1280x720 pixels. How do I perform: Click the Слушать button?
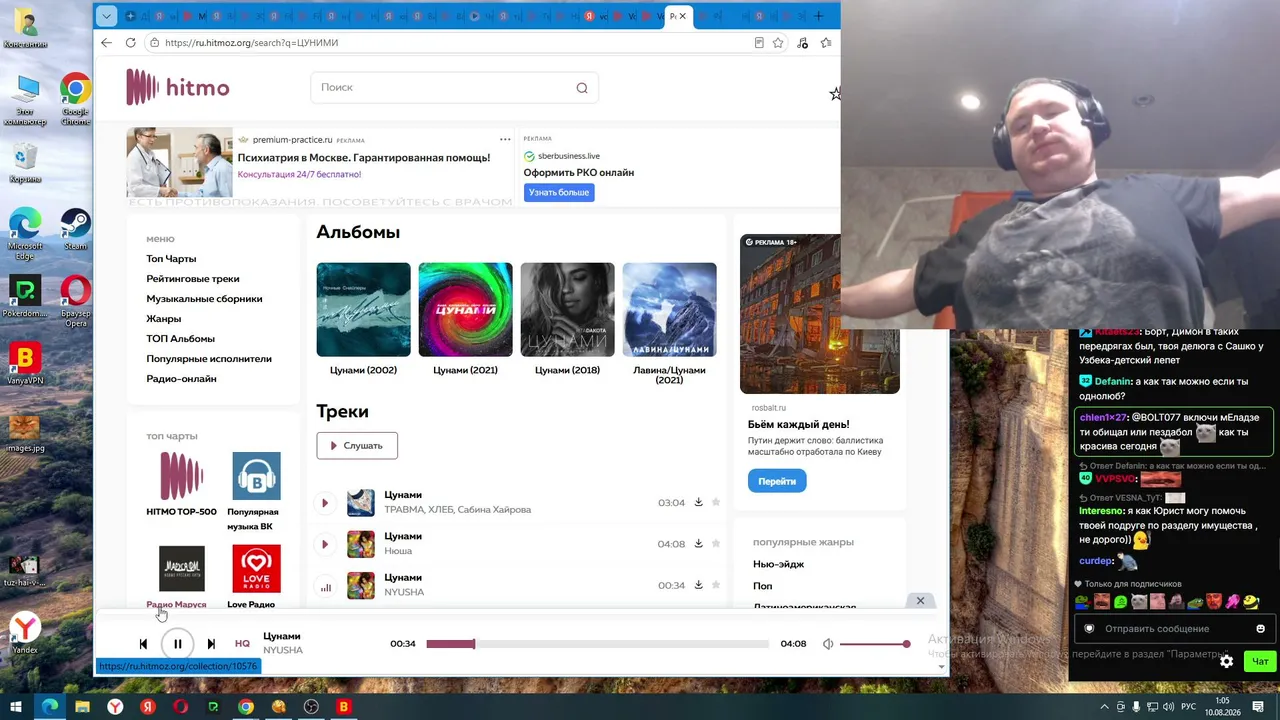click(x=357, y=446)
